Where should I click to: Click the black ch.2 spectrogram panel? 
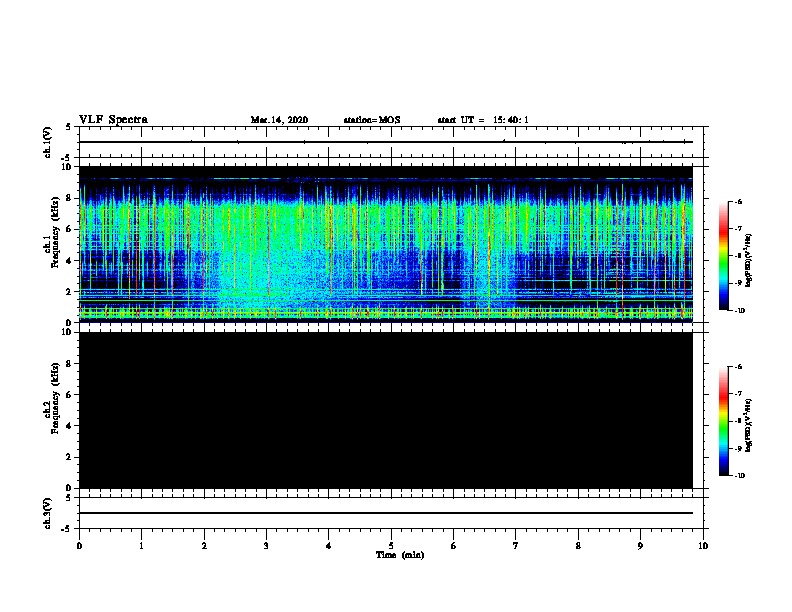386,410
